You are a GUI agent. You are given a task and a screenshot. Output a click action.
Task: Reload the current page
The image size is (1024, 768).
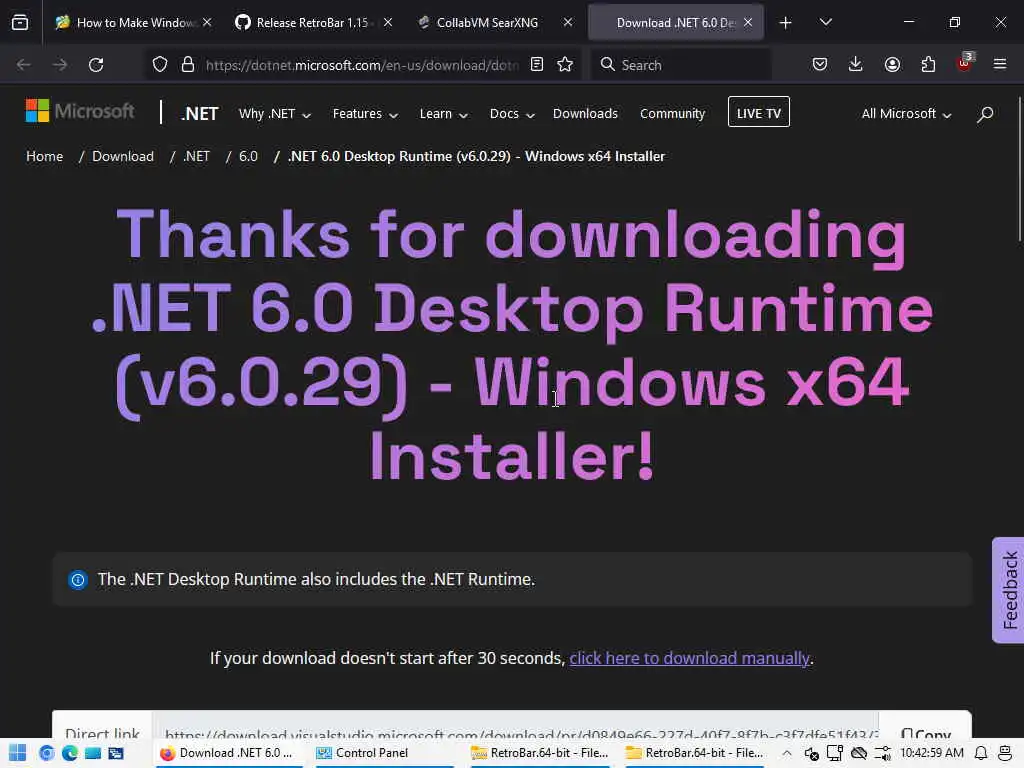96,65
